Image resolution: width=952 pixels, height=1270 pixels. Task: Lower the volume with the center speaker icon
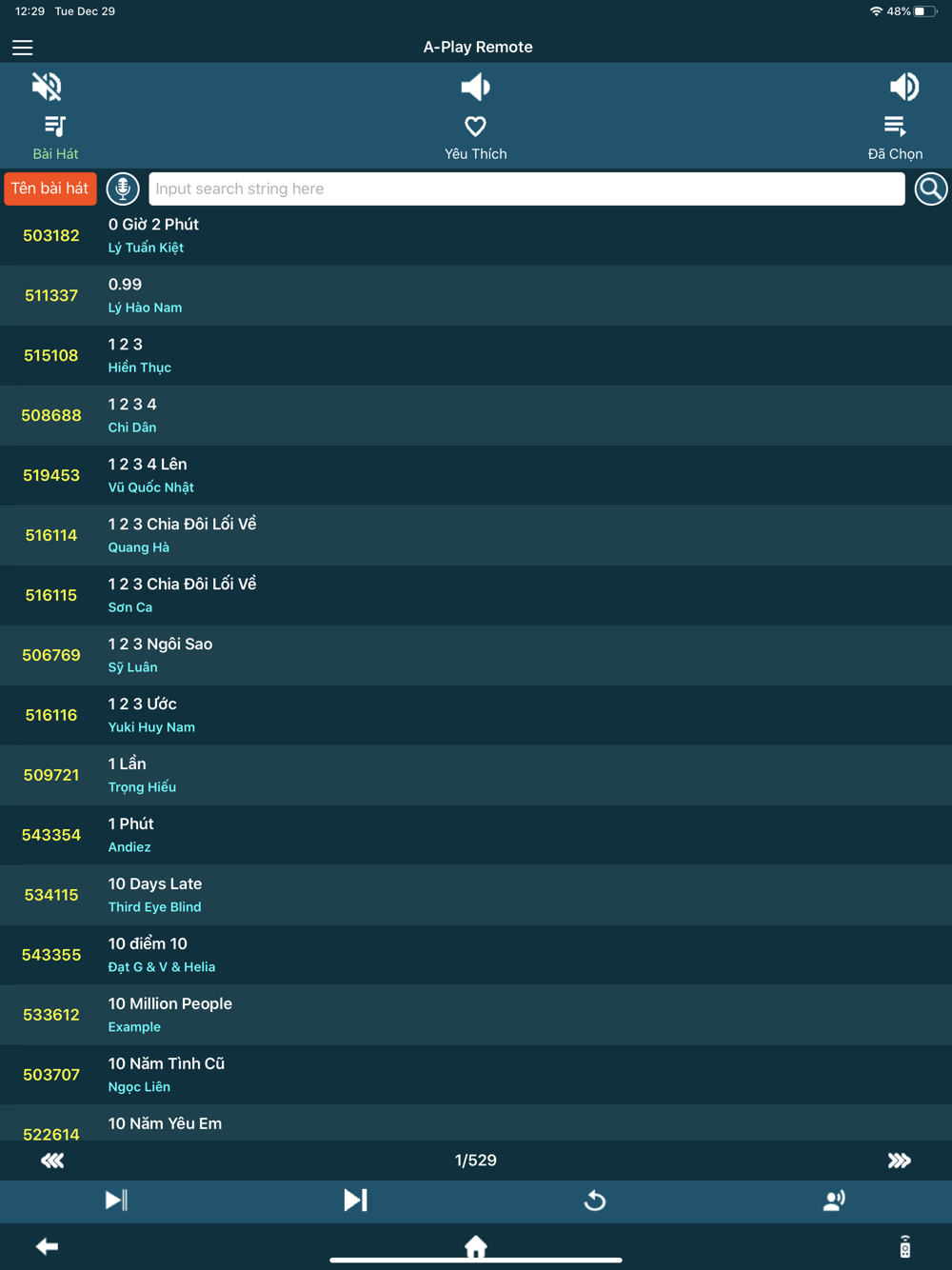click(x=475, y=87)
